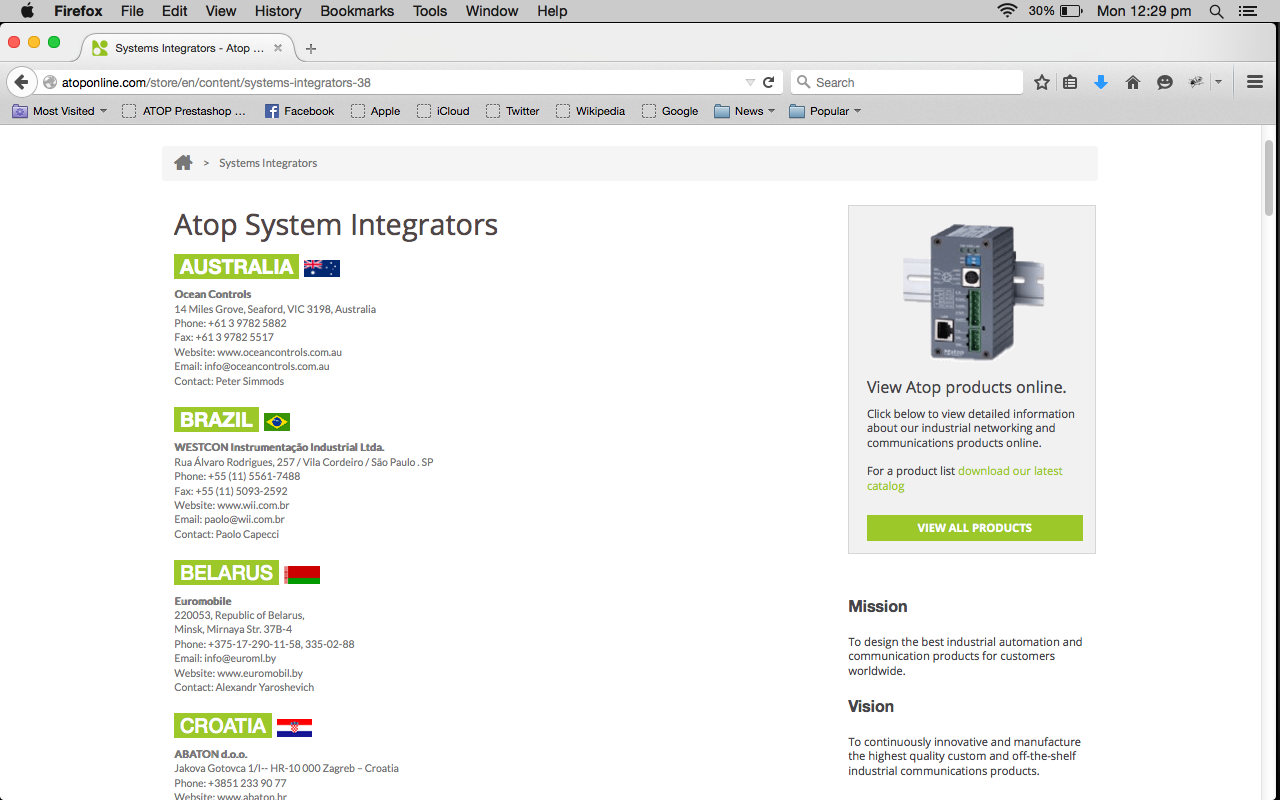Click the toolbar addon icon beside the smiley
Screen dimensions: 1280x800
tap(1196, 82)
